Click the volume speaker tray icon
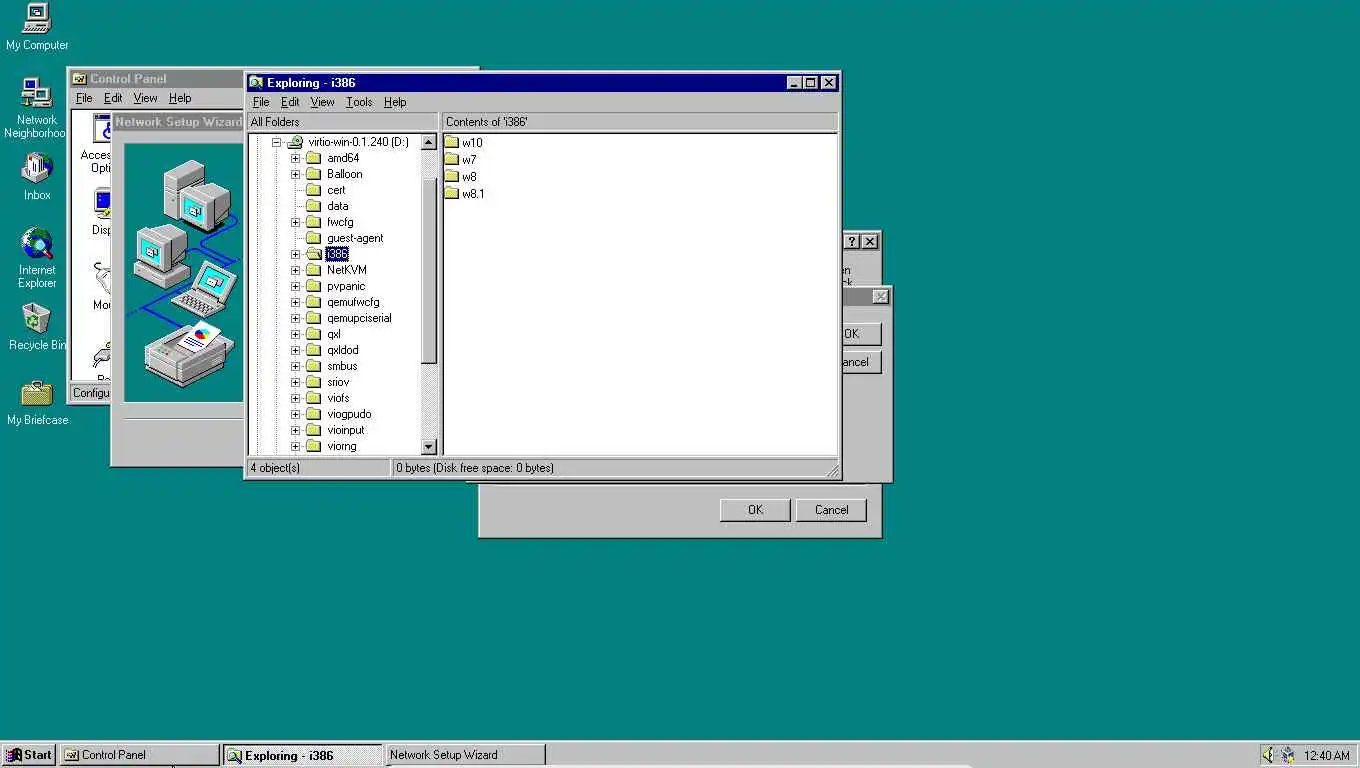 pos(1269,755)
